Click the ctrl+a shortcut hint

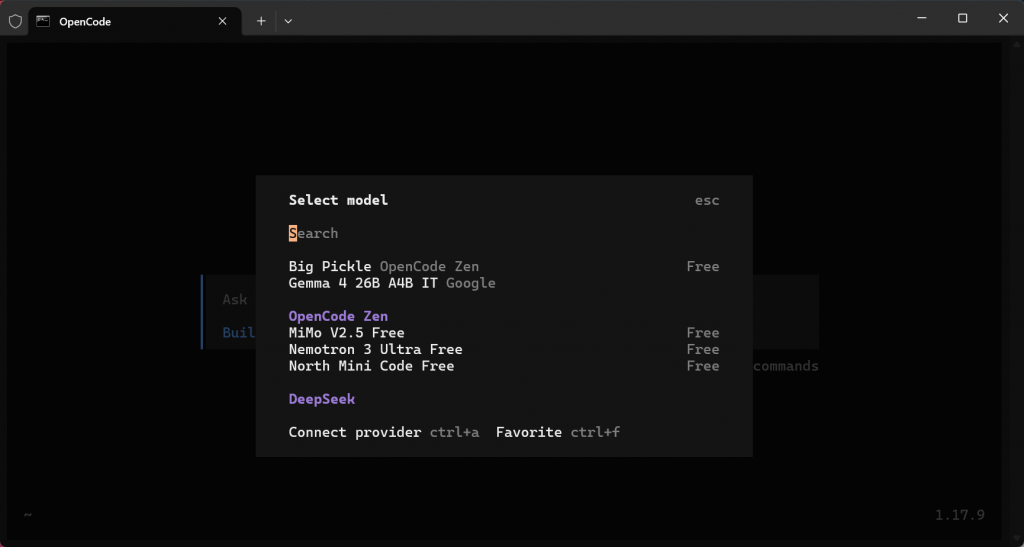(x=455, y=432)
